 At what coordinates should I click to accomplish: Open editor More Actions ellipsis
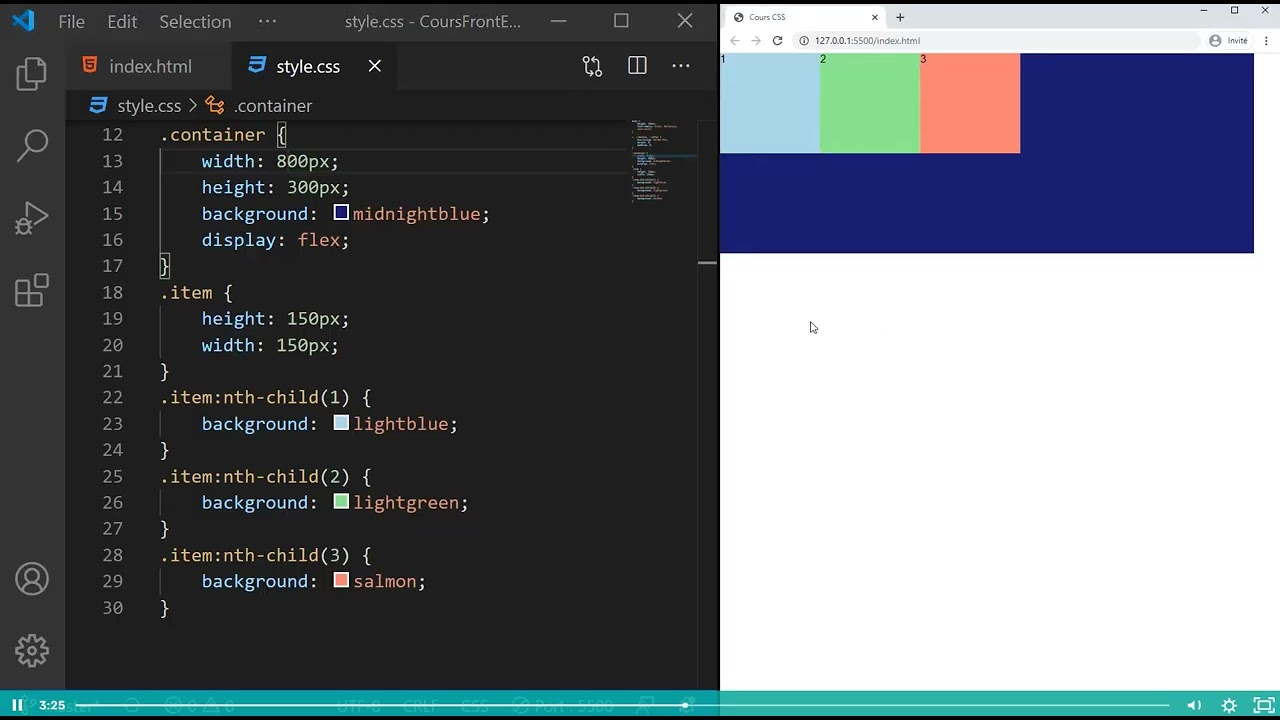(681, 66)
